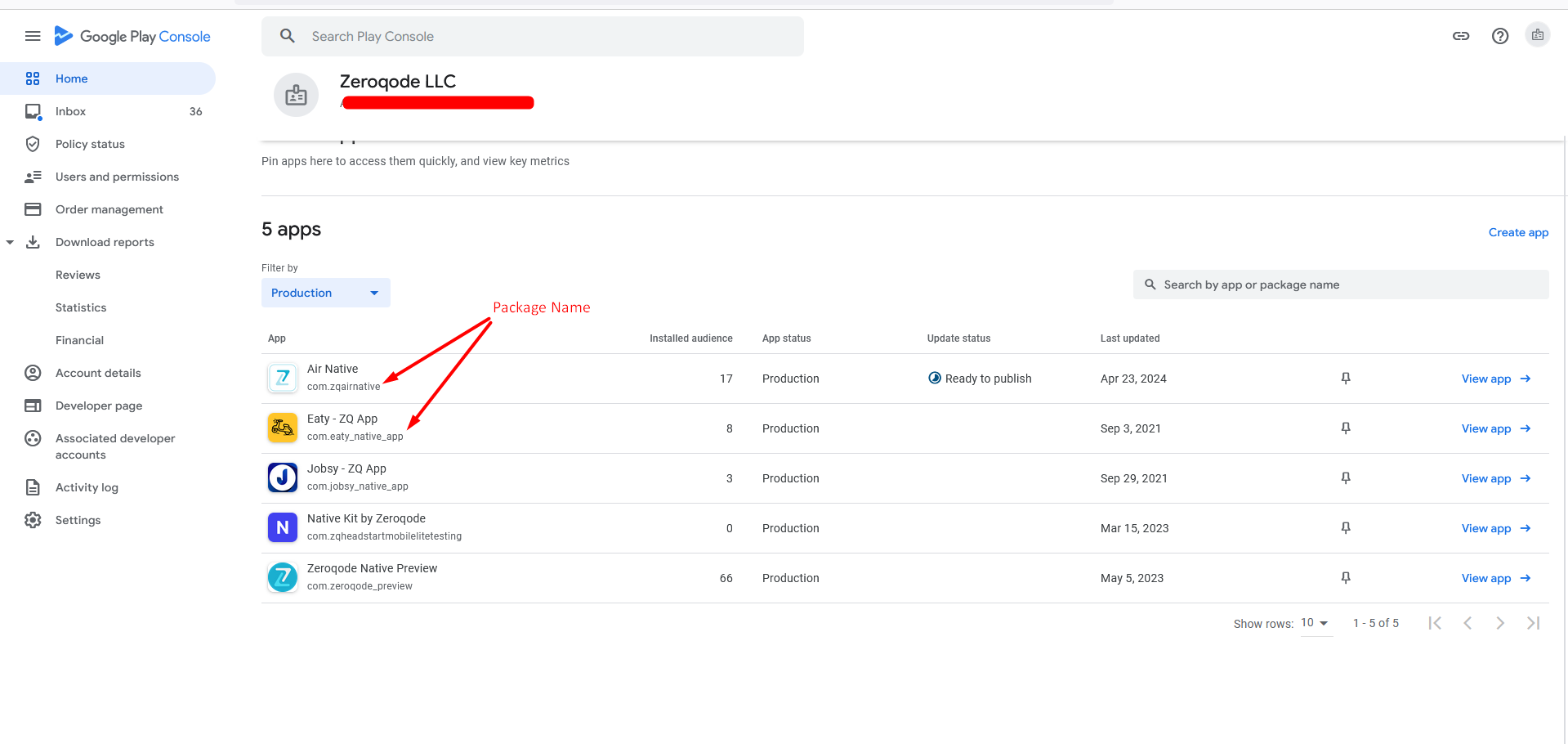
Task: Click the Zeroqode LLC account badge icon
Action: [x=296, y=95]
